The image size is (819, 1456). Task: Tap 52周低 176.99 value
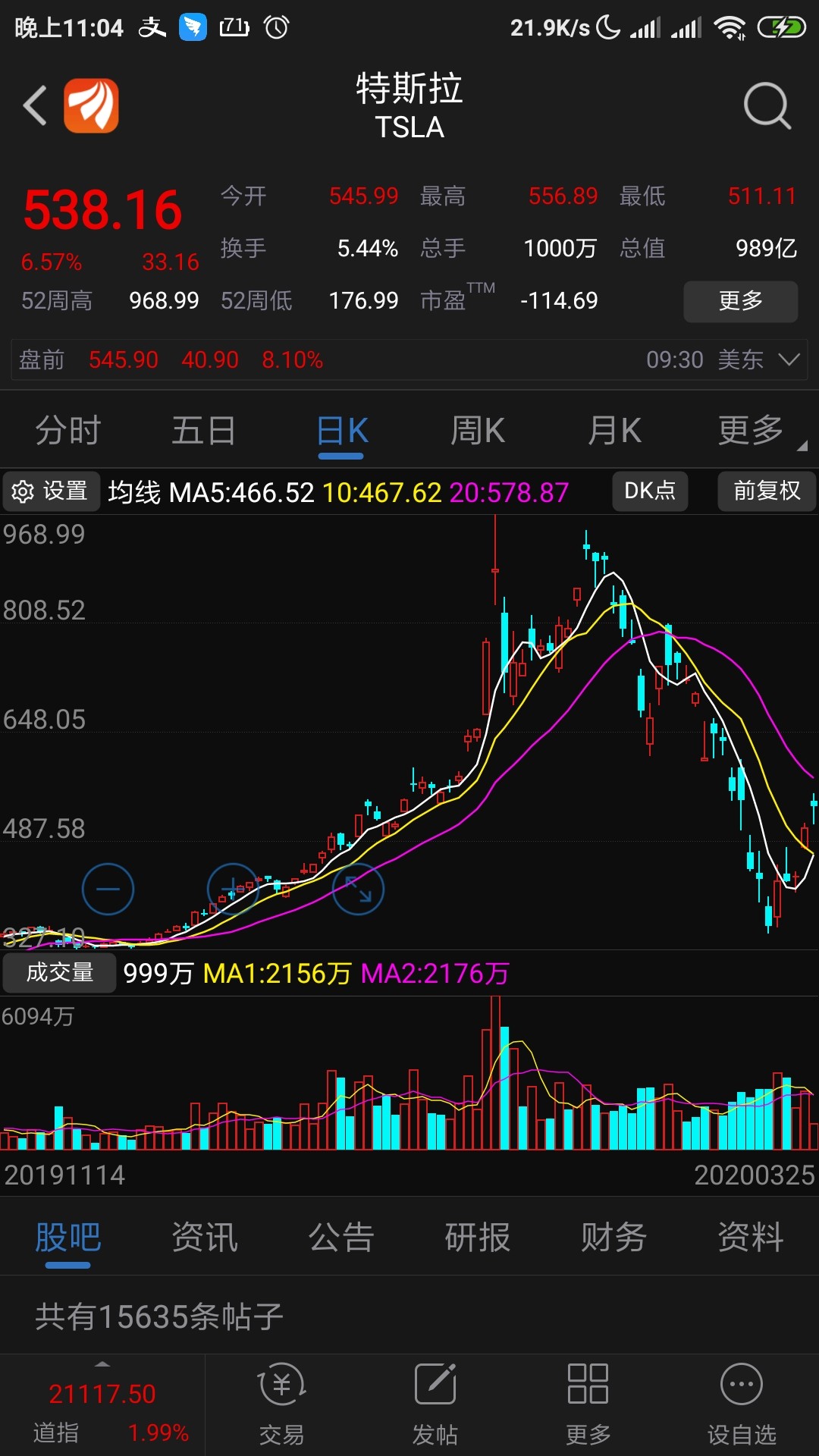[x=363, y=301]
